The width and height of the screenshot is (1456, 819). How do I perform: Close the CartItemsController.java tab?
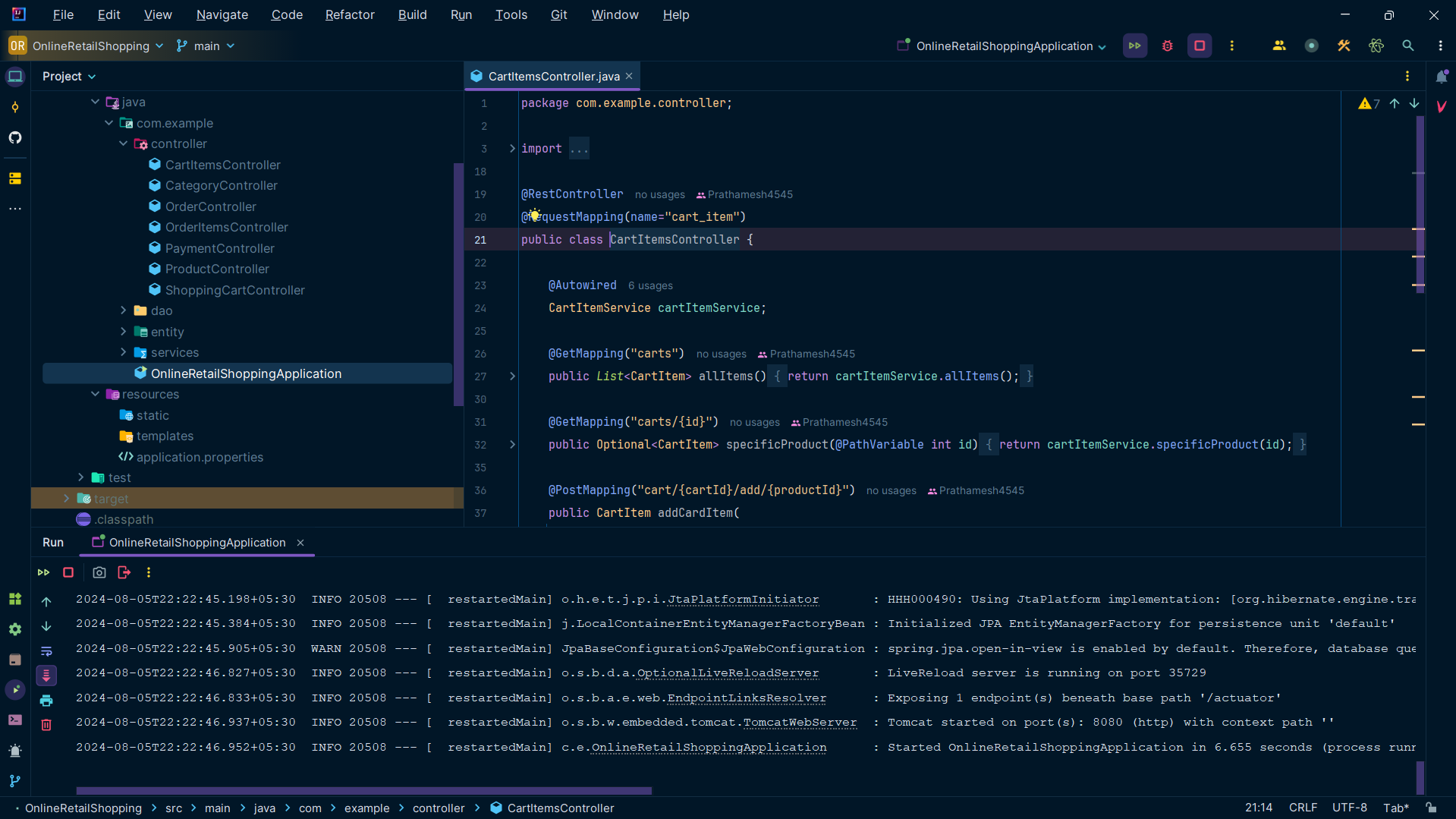pyautogui.click(x=629, y=77)
